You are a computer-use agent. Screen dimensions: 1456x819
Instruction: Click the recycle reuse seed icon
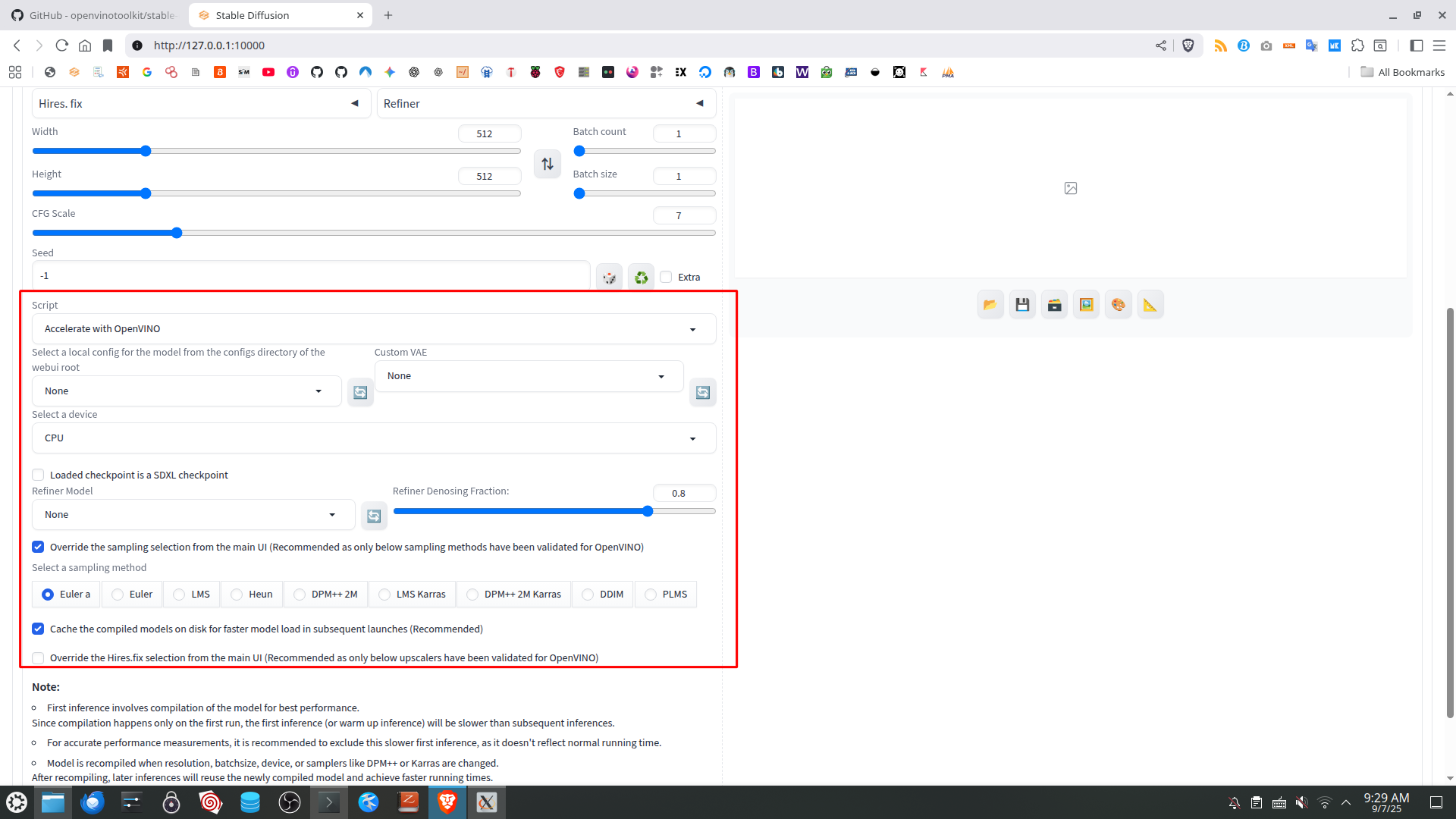[641, 278]
